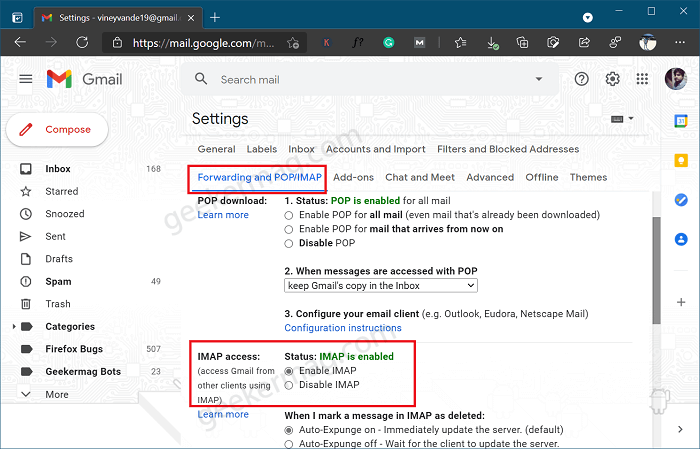Screen dimensions: 700x449
Task: Switch to Accounts and Import tab
Action: (376, 149)
